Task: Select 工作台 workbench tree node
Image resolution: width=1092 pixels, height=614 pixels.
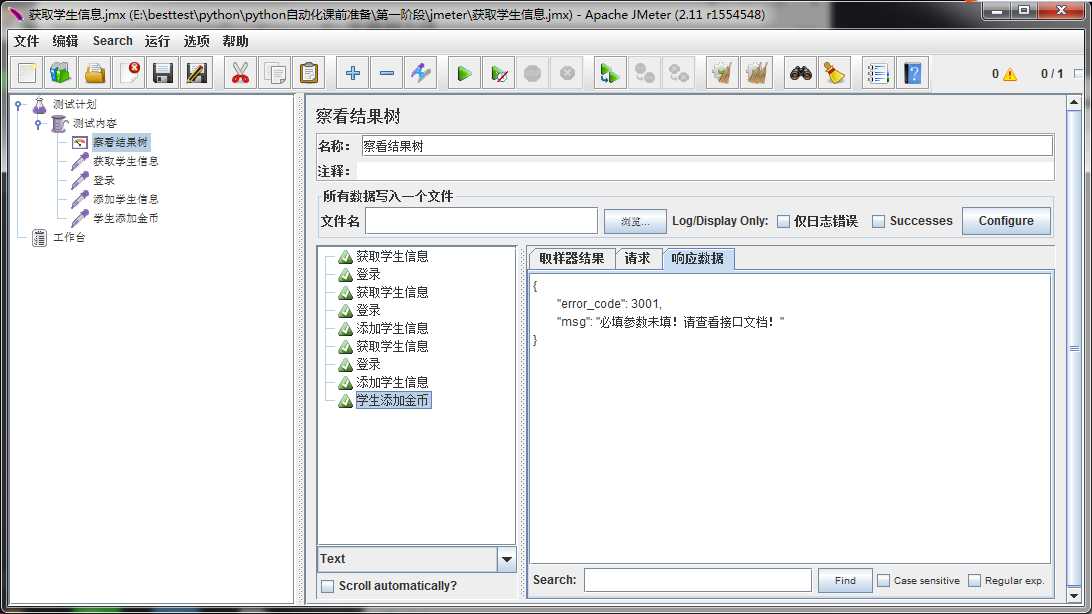Action: point(69,237)
